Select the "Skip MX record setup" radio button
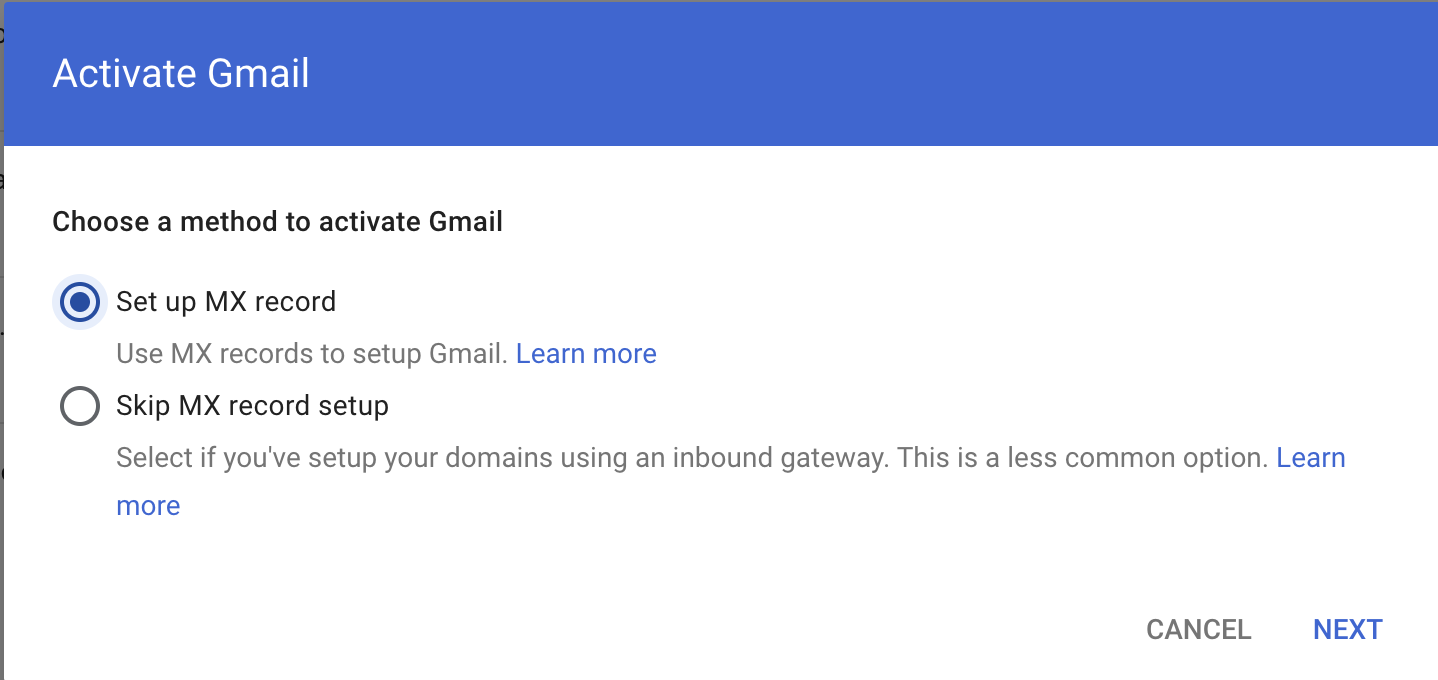 (80, 406)
